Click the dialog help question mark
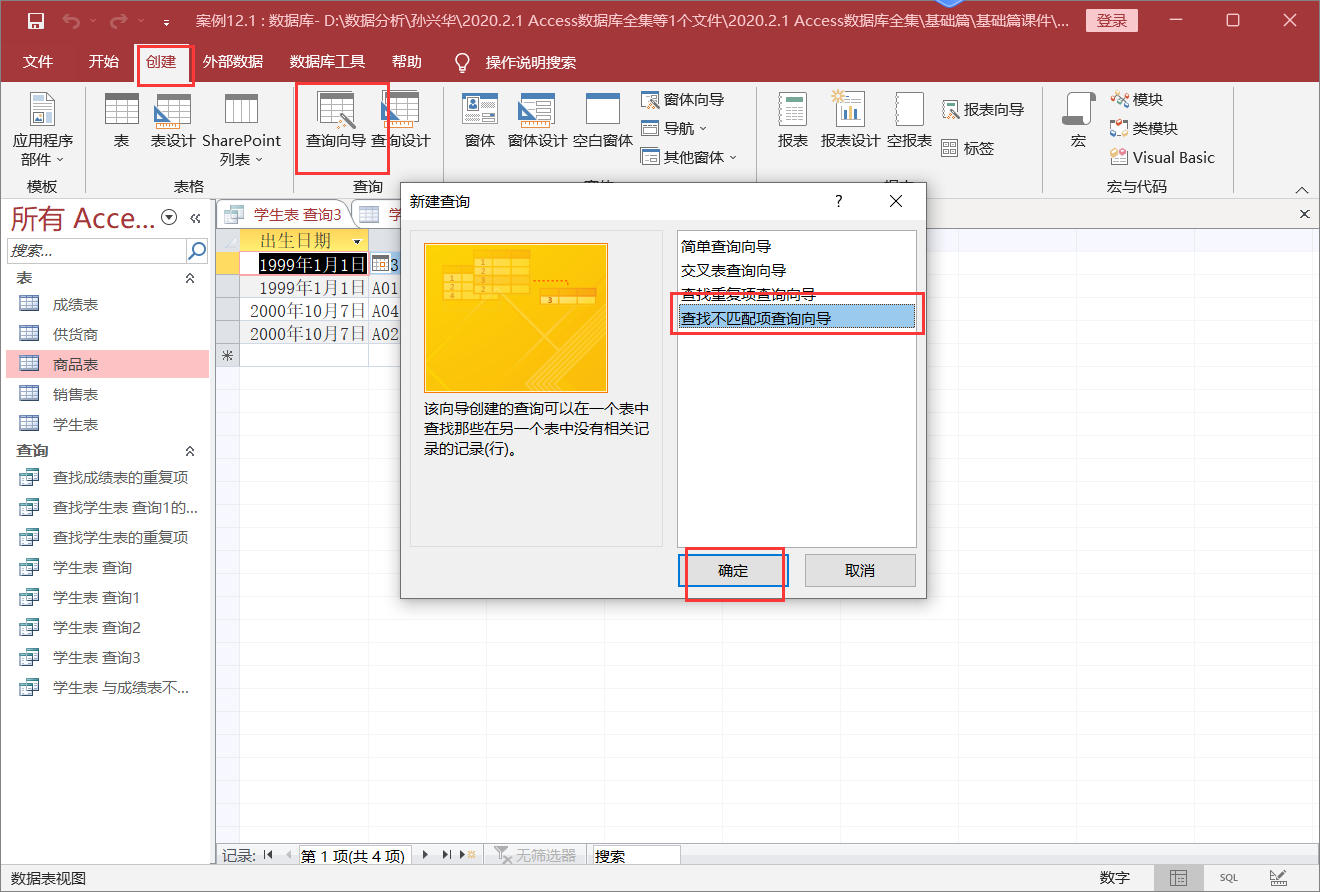 tap(839, 201)
